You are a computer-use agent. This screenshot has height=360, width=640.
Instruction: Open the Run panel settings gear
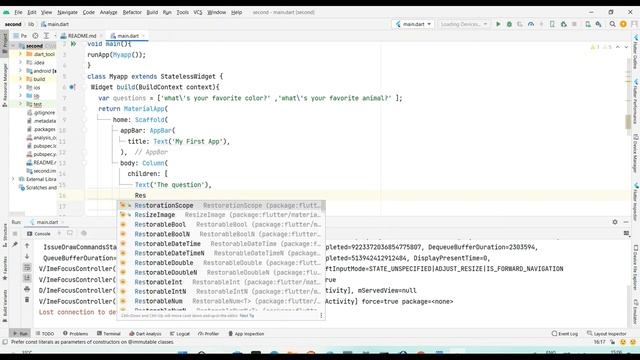click(615, 222)
